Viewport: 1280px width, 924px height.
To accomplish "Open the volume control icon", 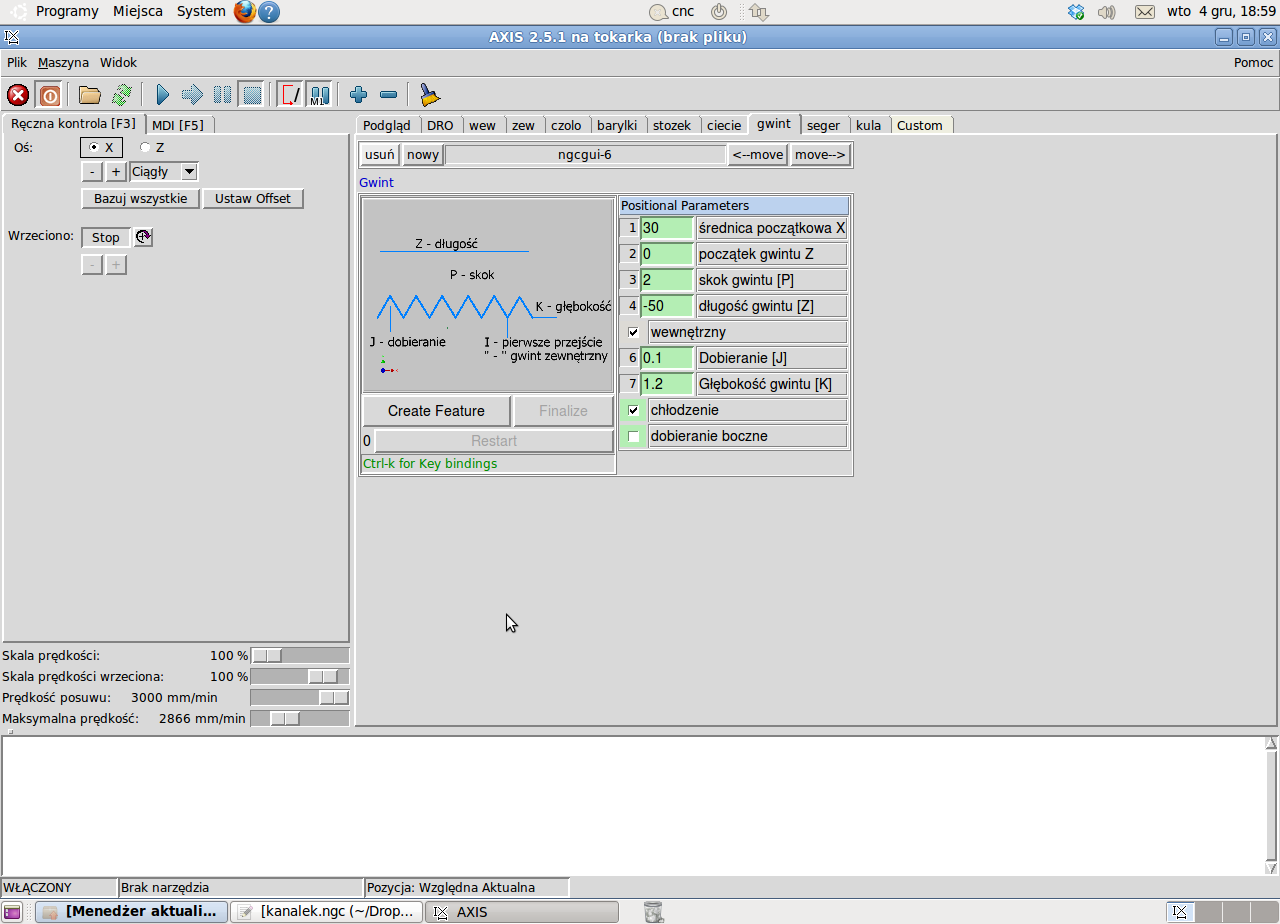I will click(x=1106, y=12).
